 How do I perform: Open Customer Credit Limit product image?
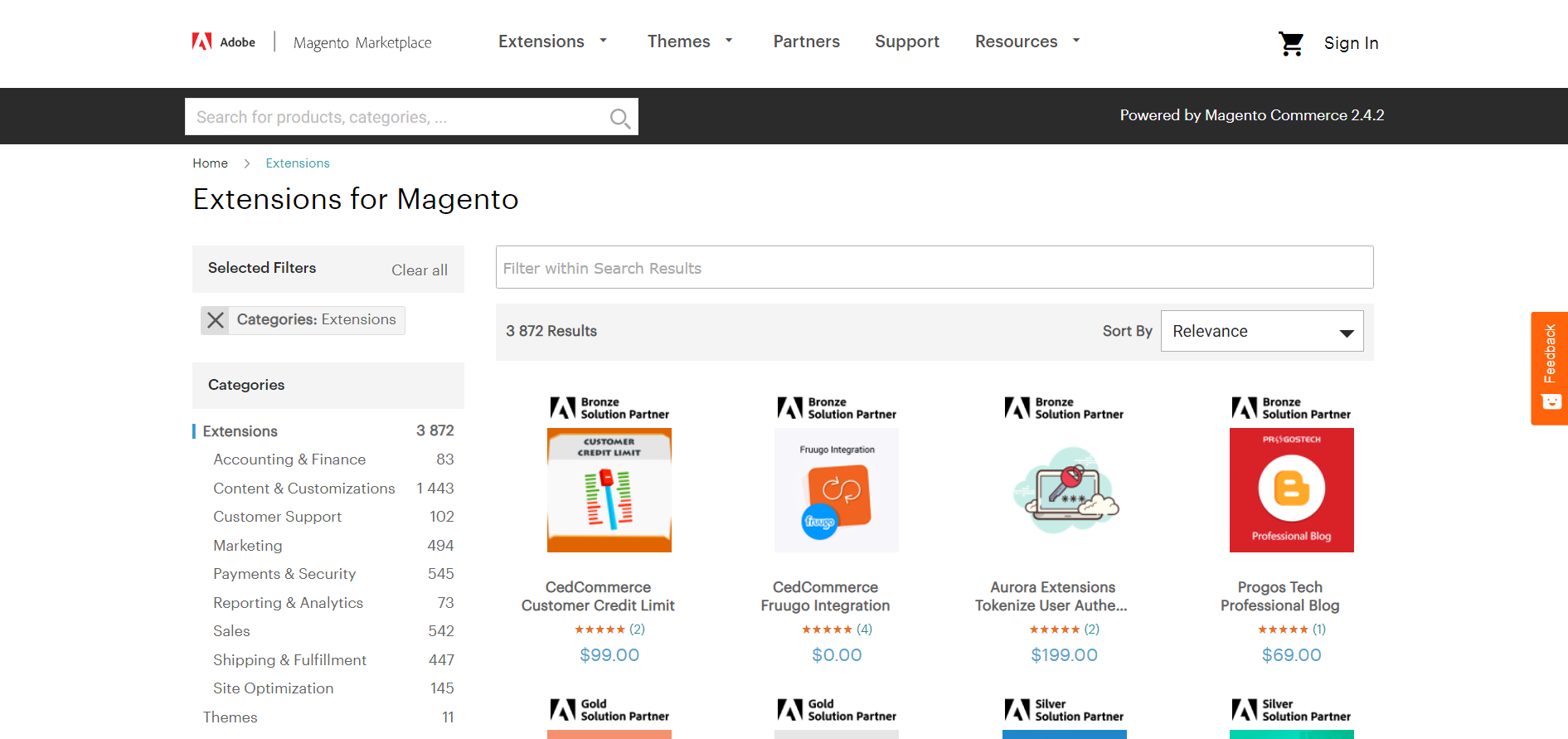coord(609,490)
